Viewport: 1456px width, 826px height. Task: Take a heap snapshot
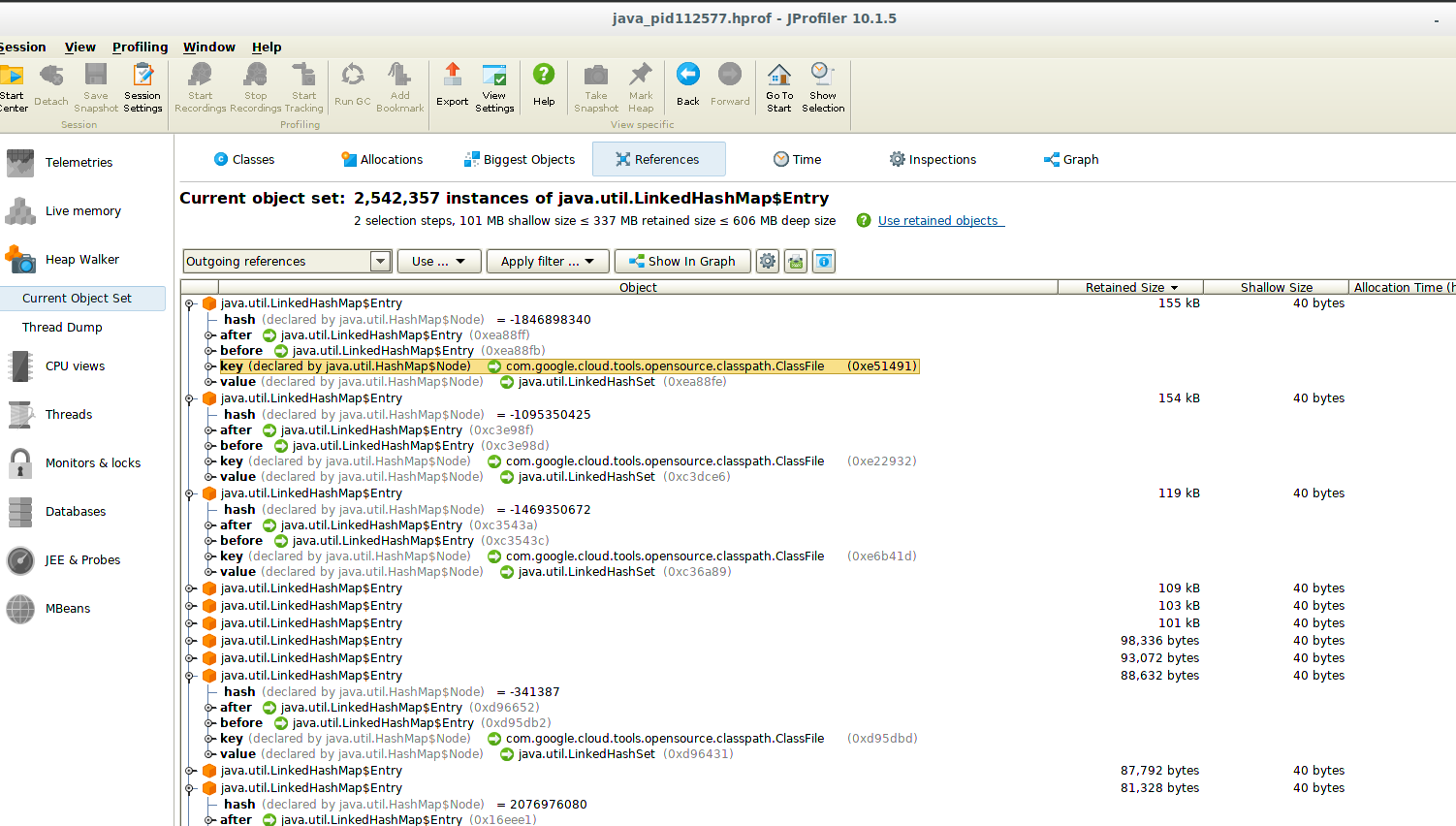595,86
